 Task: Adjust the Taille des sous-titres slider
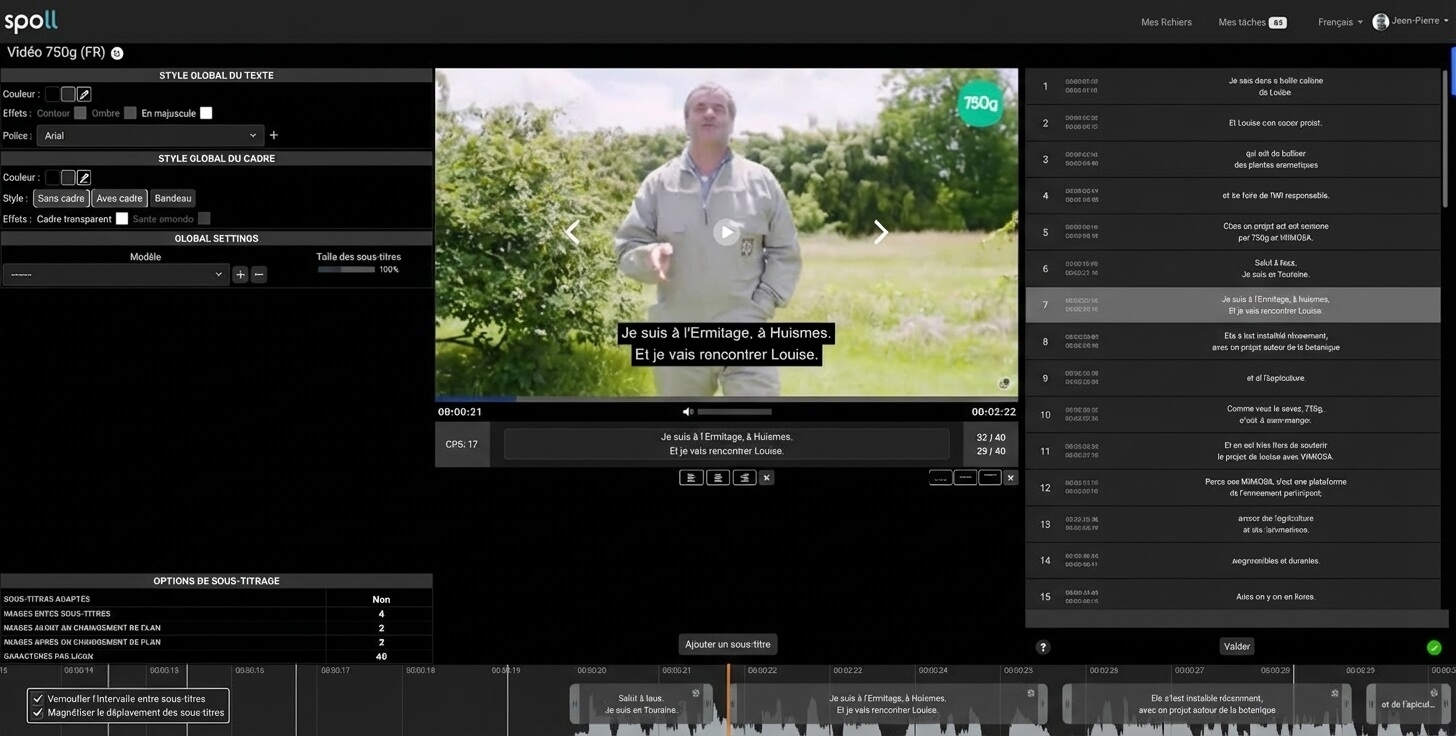coord(346,269)
